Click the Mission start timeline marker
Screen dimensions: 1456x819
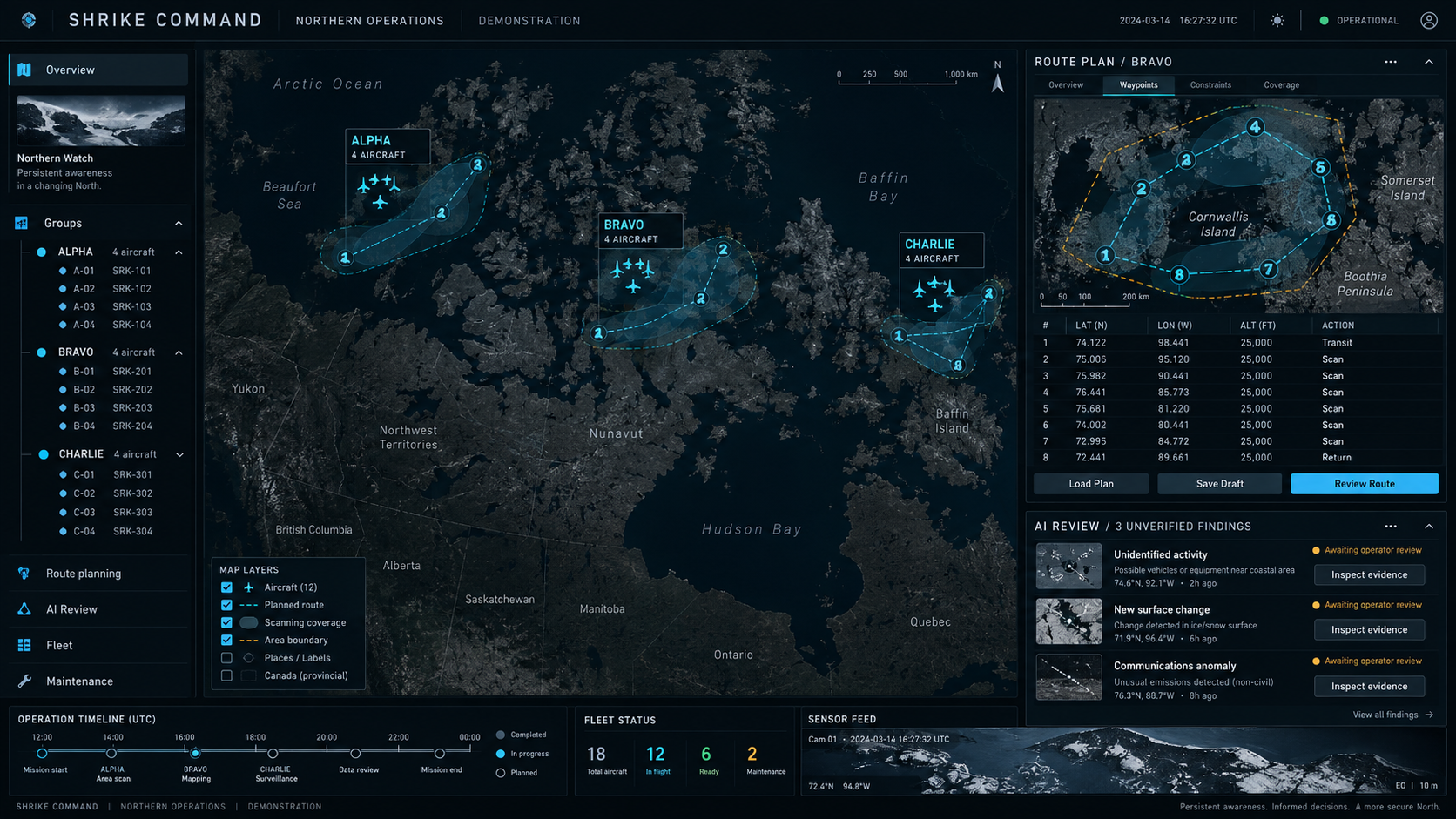pyautogui.click(x=42, y=754)
